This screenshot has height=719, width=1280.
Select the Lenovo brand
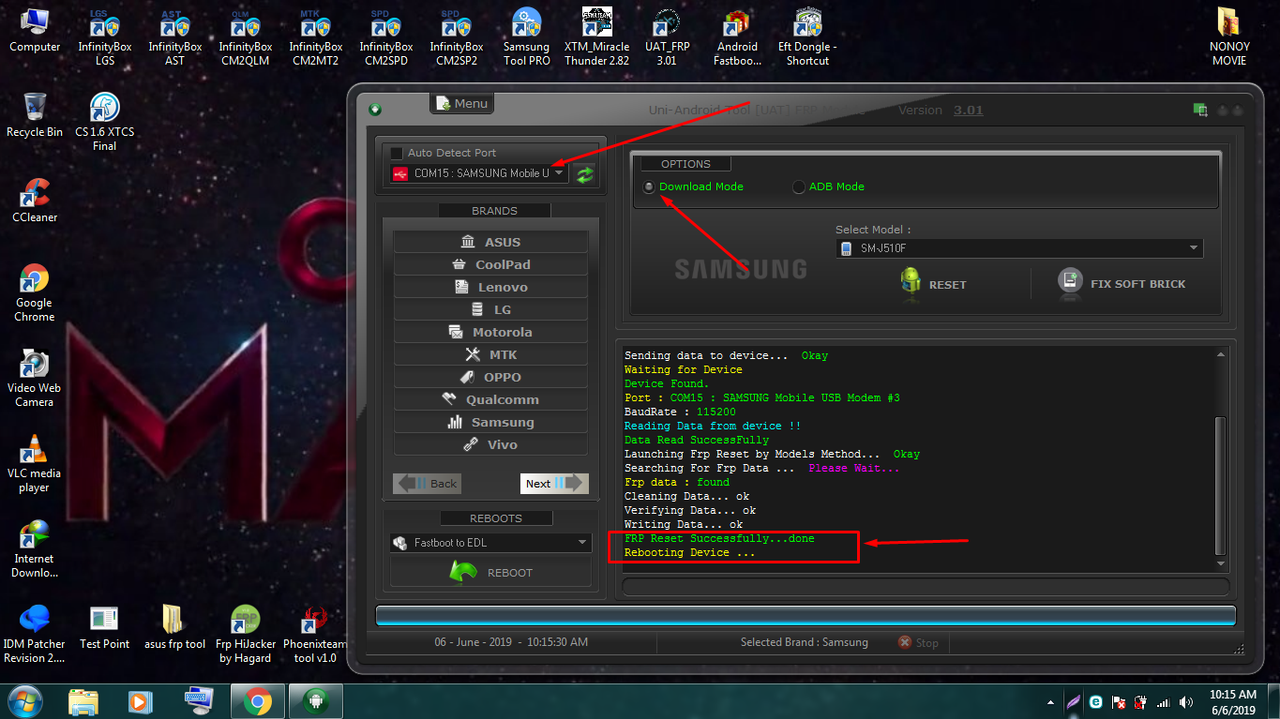(x=491, y=287)
